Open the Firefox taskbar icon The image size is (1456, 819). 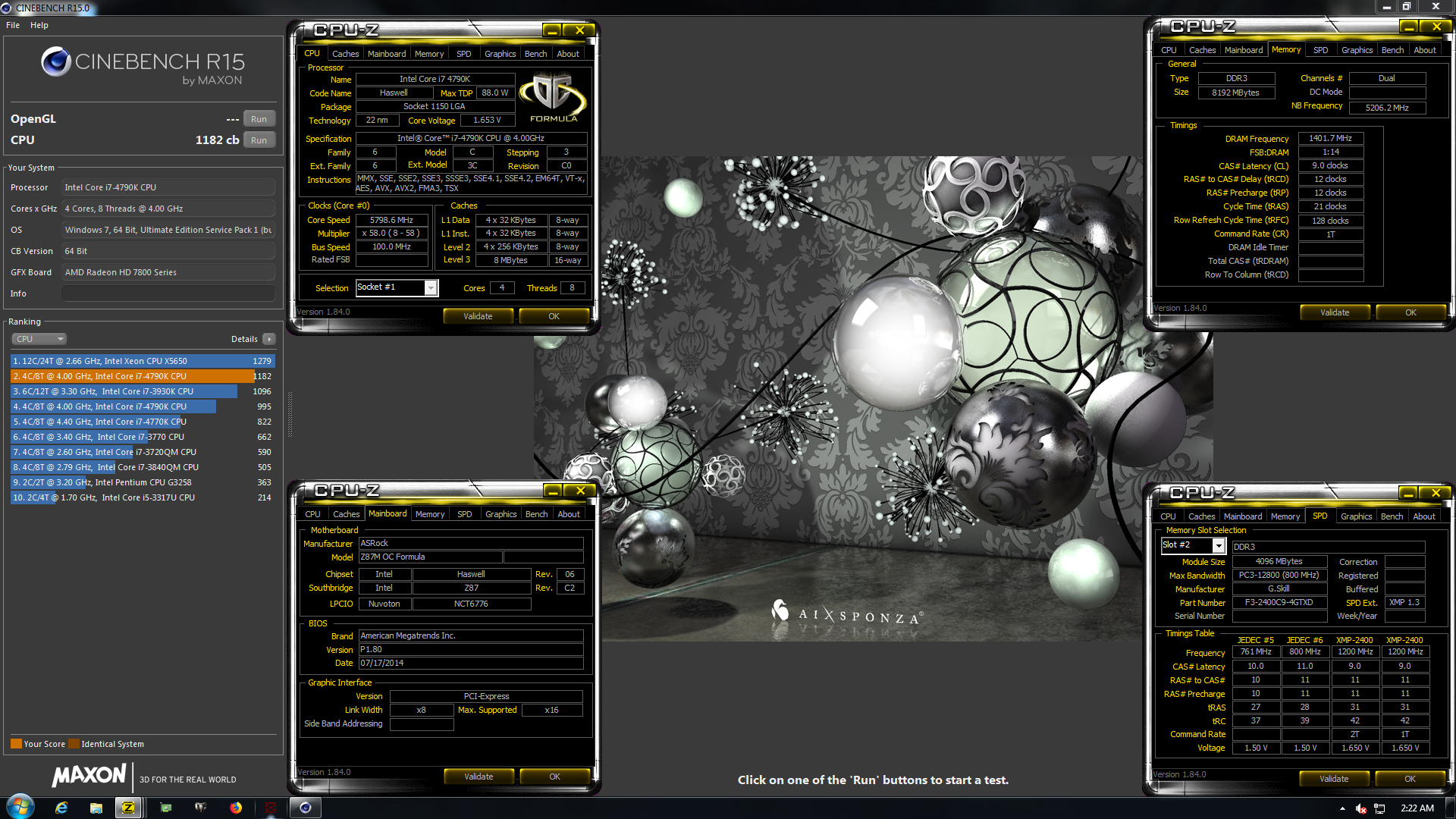point(236,808)
